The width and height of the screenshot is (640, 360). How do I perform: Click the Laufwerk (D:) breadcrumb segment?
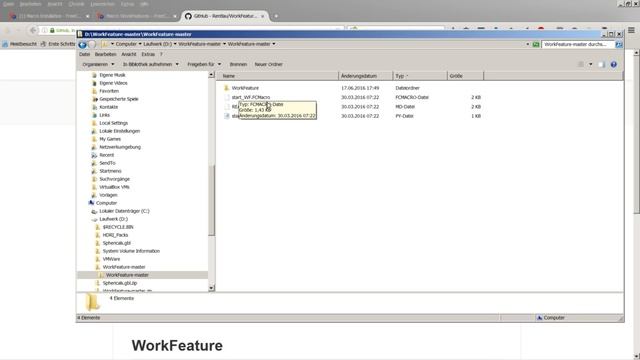tap(158, 44)
